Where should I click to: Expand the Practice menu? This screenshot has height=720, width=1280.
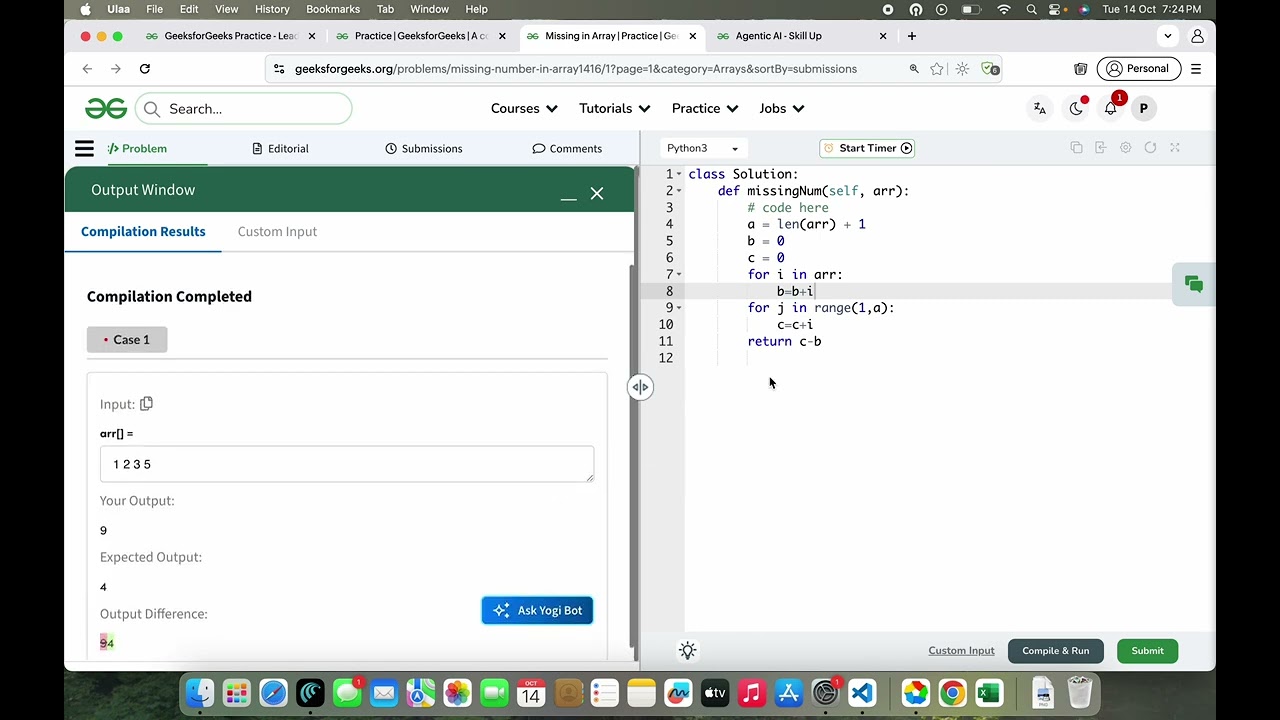(705, 108)
